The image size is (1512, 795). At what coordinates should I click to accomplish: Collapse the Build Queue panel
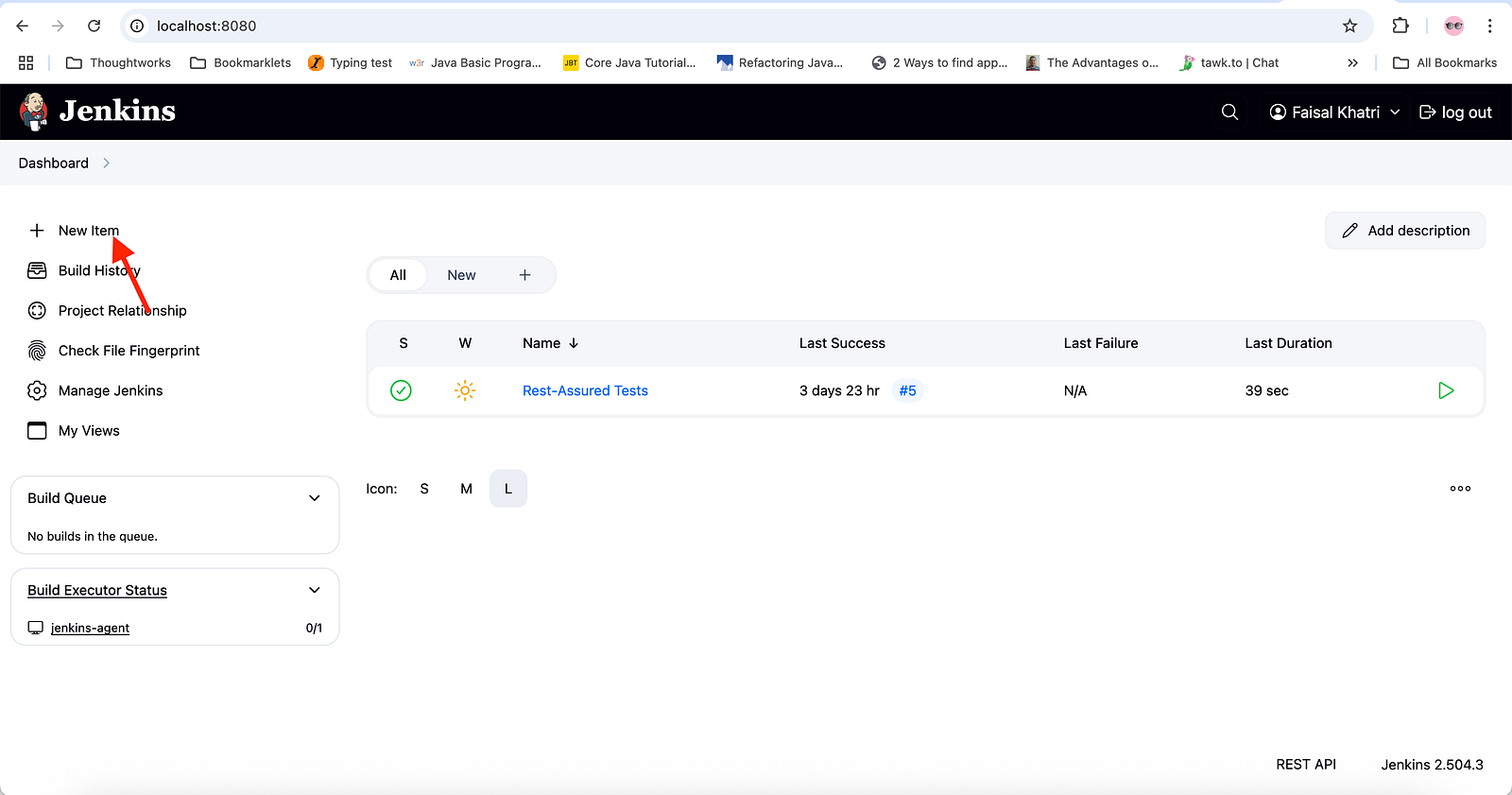(315, 498)
